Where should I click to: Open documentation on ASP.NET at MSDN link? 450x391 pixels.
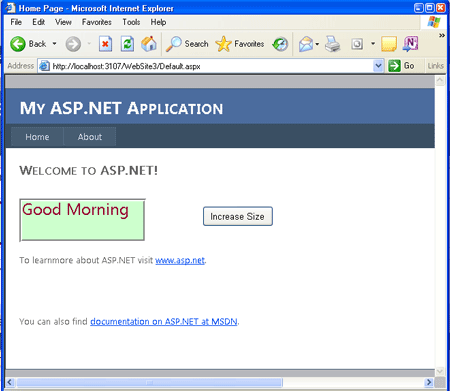pos(164,322)
